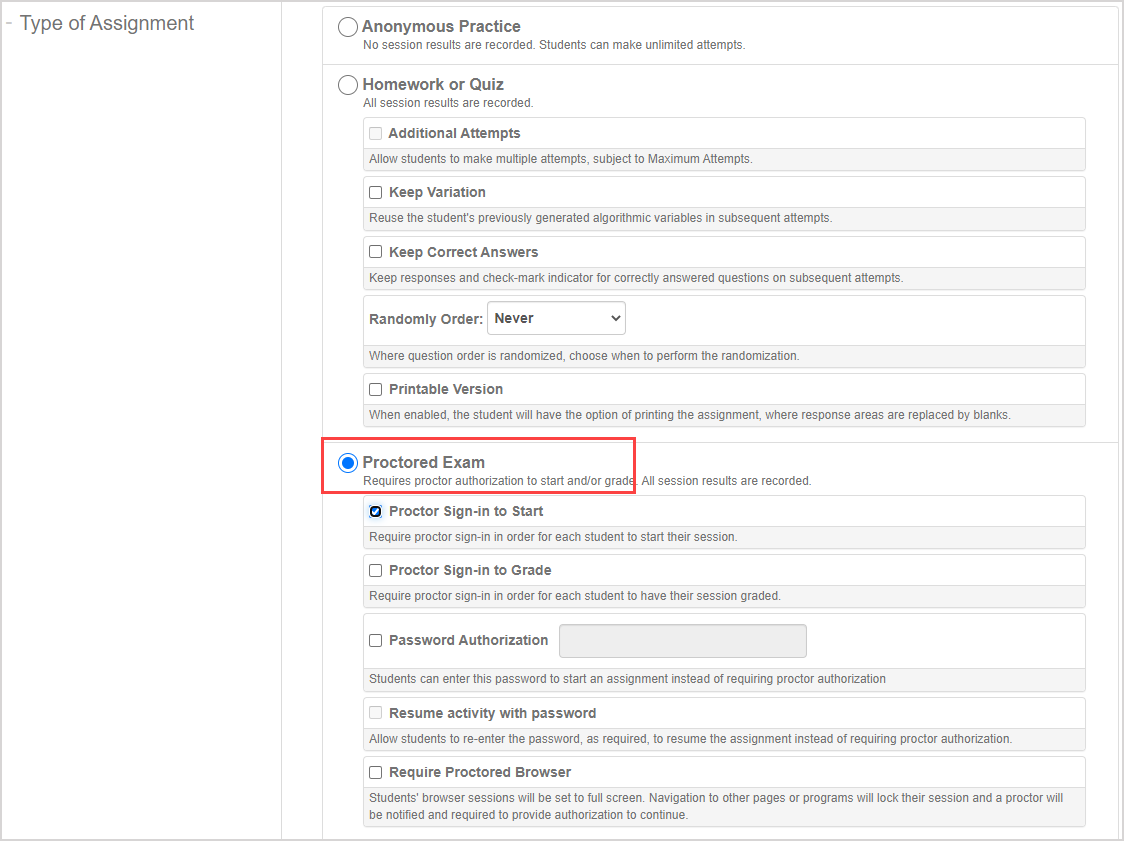Tick the Additional Attempts checkbox
The image size is (1124, 841).
(376, 133)
